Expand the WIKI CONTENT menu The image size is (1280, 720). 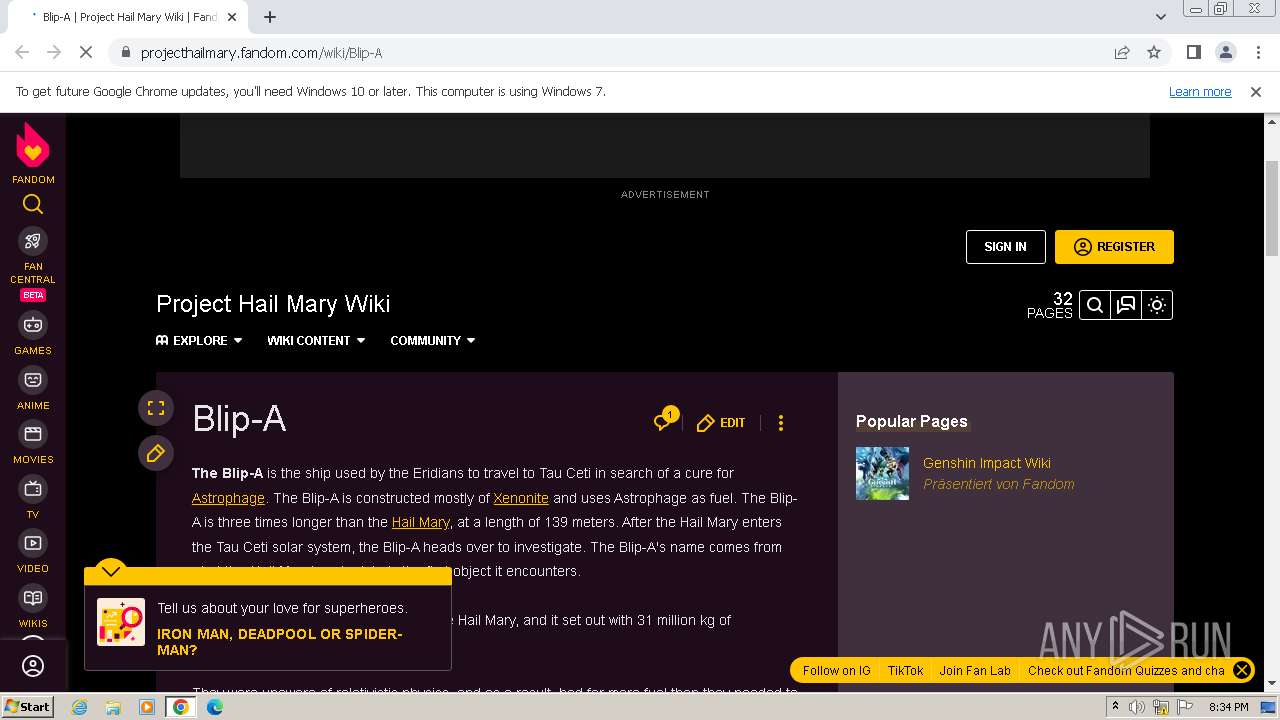pos(316,340)
